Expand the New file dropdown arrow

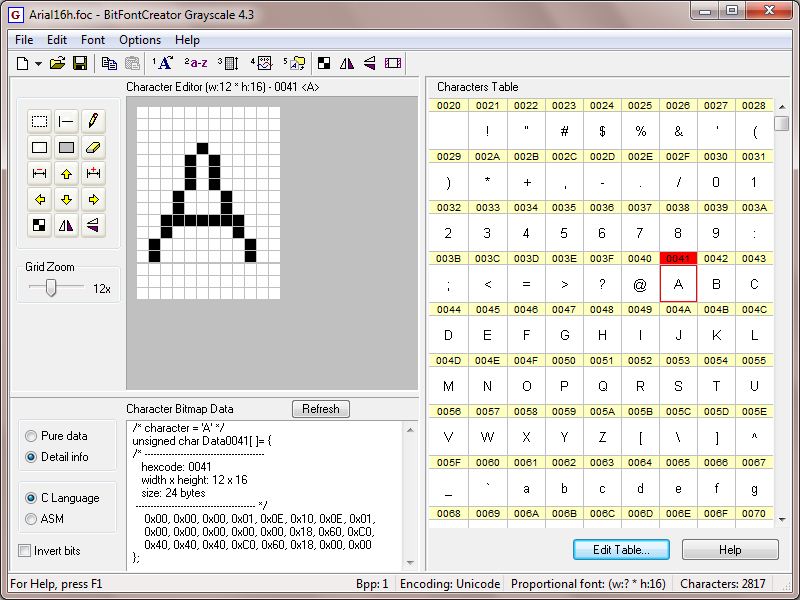pyautogui.click(x=38, y=63)
